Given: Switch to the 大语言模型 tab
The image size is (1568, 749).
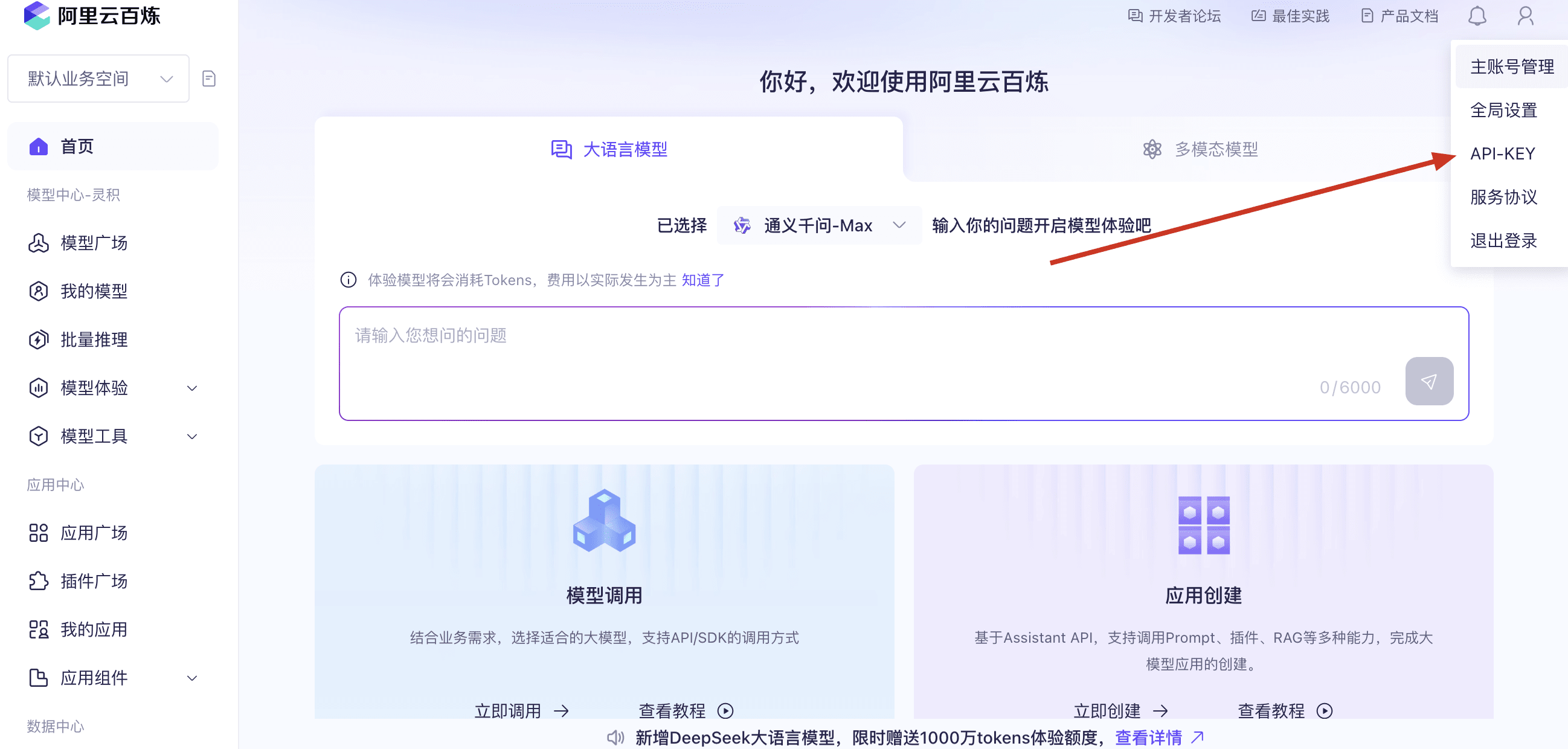Looking at the screenshot, I should [609, 149].
